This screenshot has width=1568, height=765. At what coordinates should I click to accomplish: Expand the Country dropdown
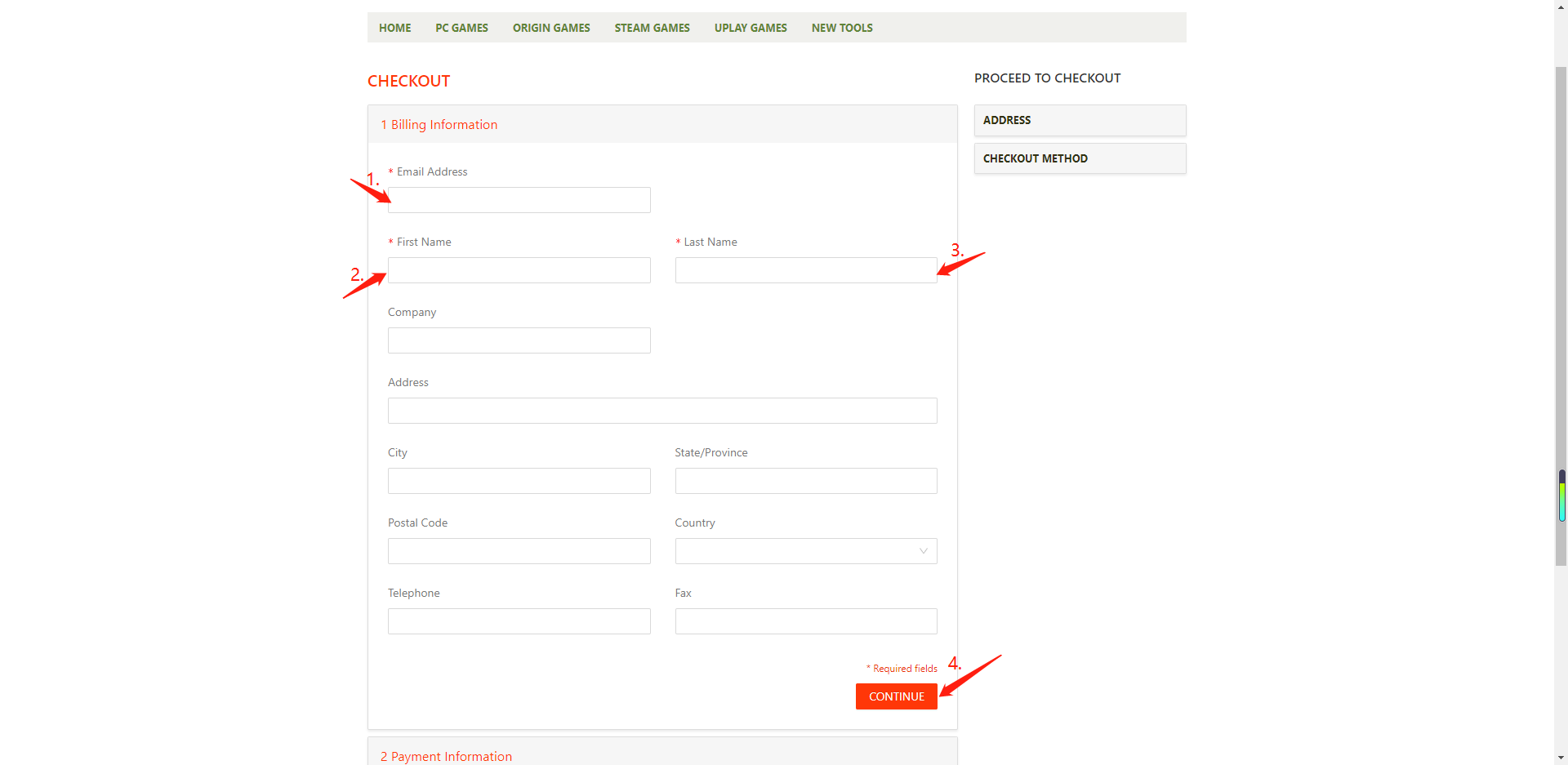[805, 551]
